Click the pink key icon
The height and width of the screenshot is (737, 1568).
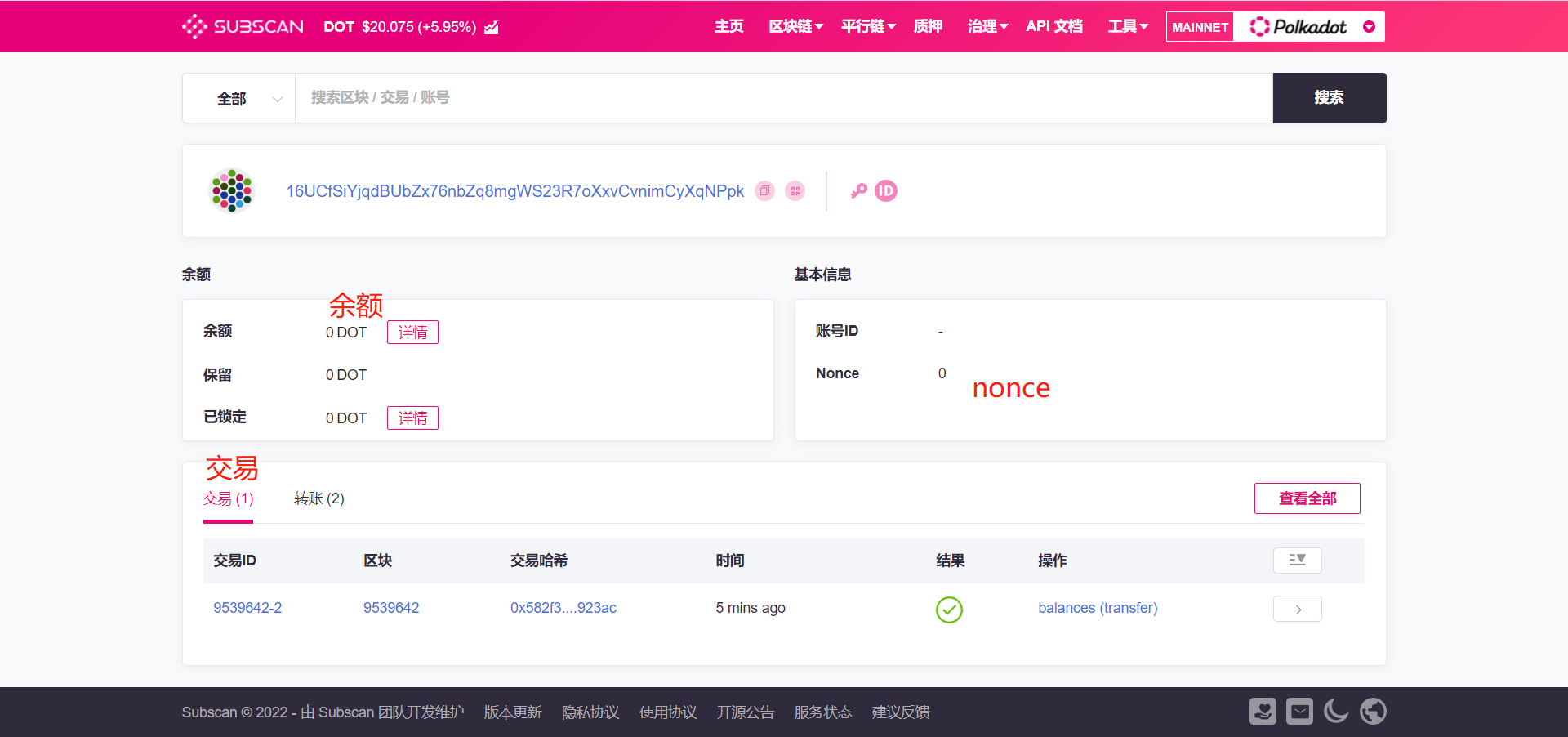click(x=858, y=191)
